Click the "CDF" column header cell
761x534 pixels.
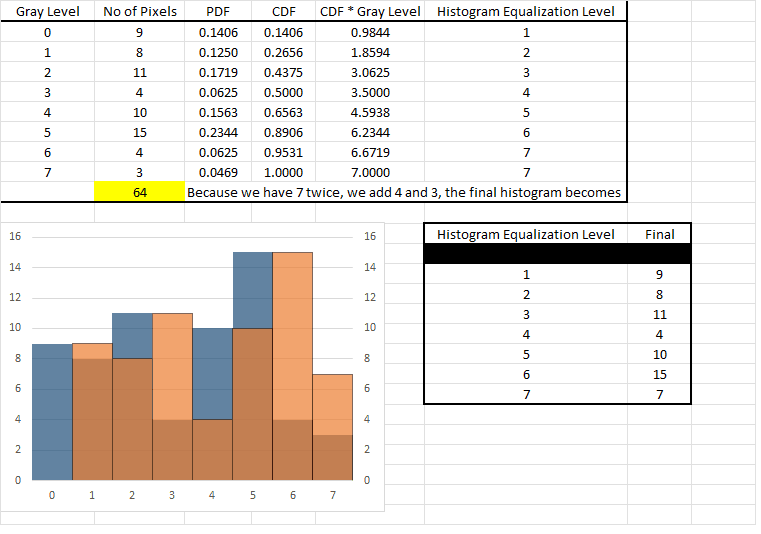pyautogui.click(x=283, y=12)
